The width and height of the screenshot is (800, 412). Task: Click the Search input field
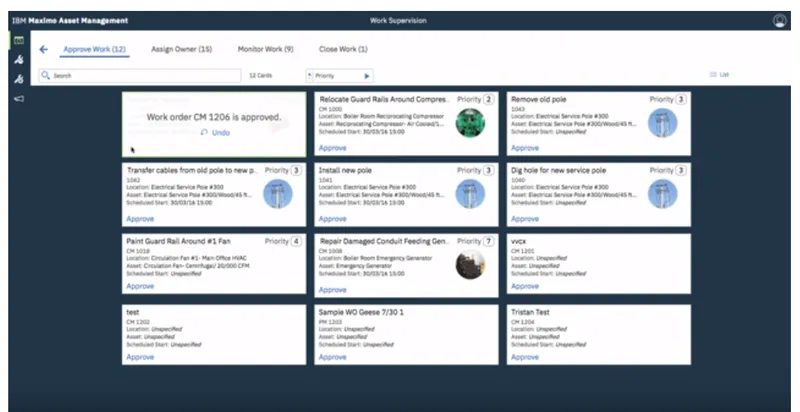click(x=140, y=75)
